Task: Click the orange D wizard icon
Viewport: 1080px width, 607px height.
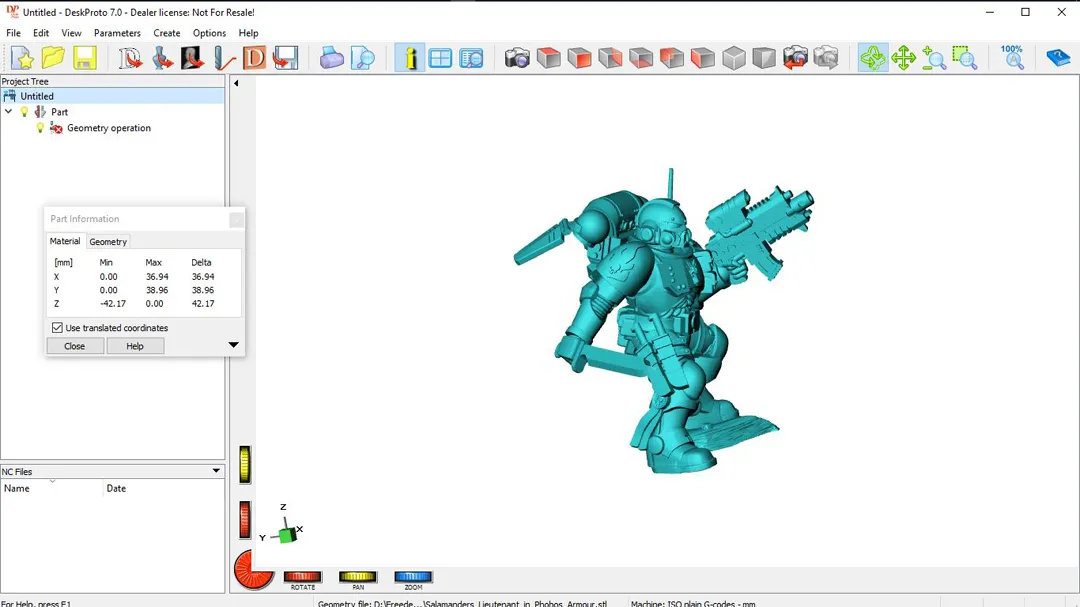Action: pos(254,58)
